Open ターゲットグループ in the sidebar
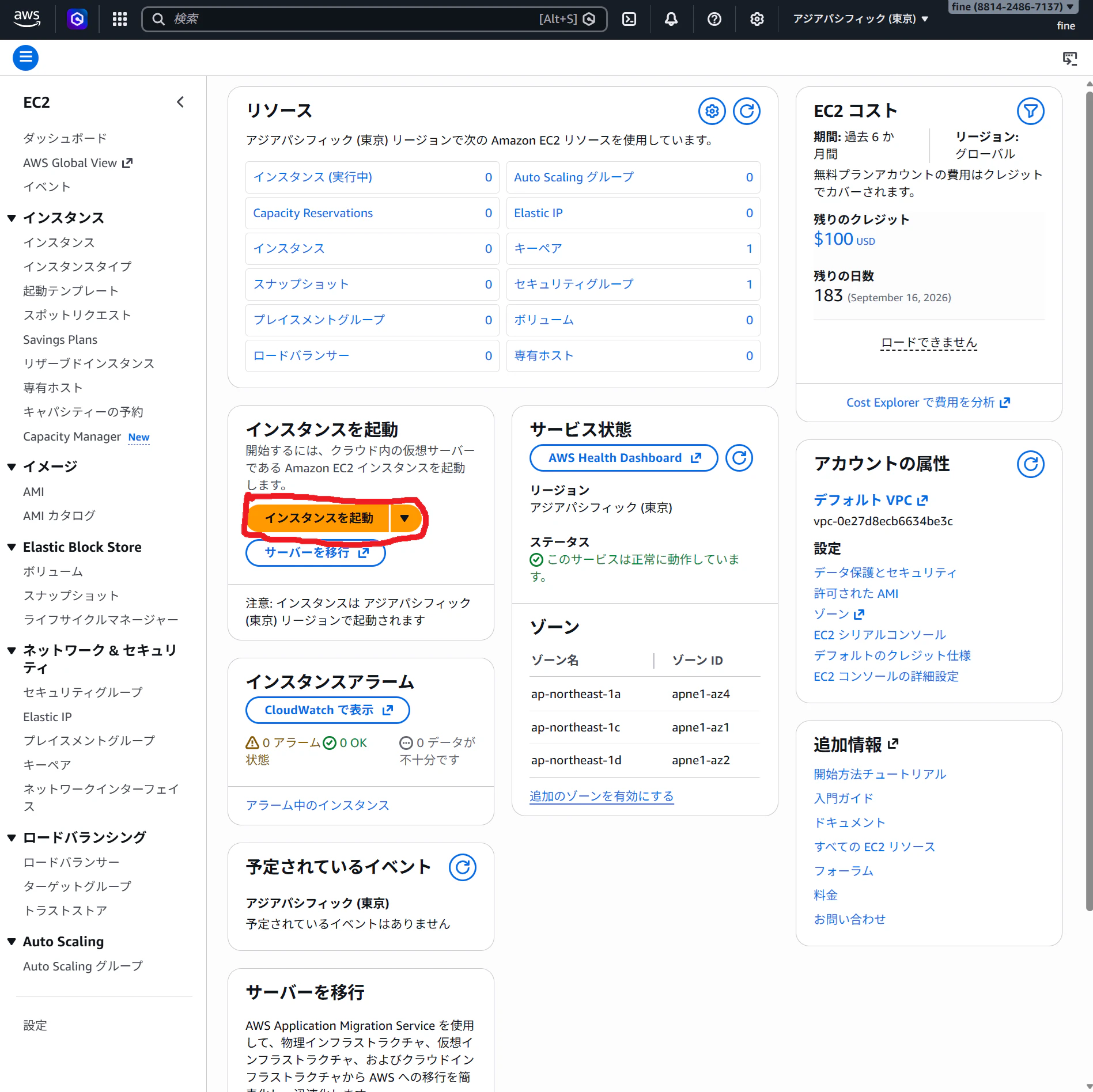This screenshot has height=1092, width=1093. 77,886
